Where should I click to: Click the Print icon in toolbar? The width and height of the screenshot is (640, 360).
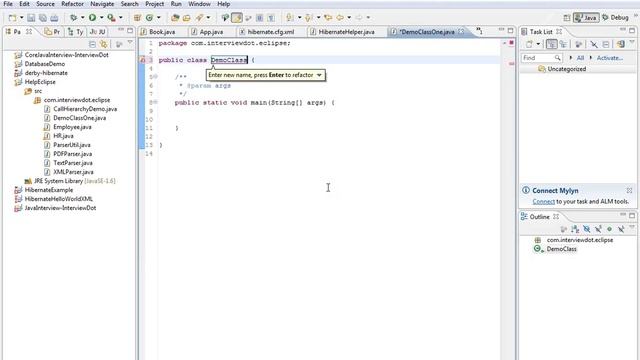54,18
